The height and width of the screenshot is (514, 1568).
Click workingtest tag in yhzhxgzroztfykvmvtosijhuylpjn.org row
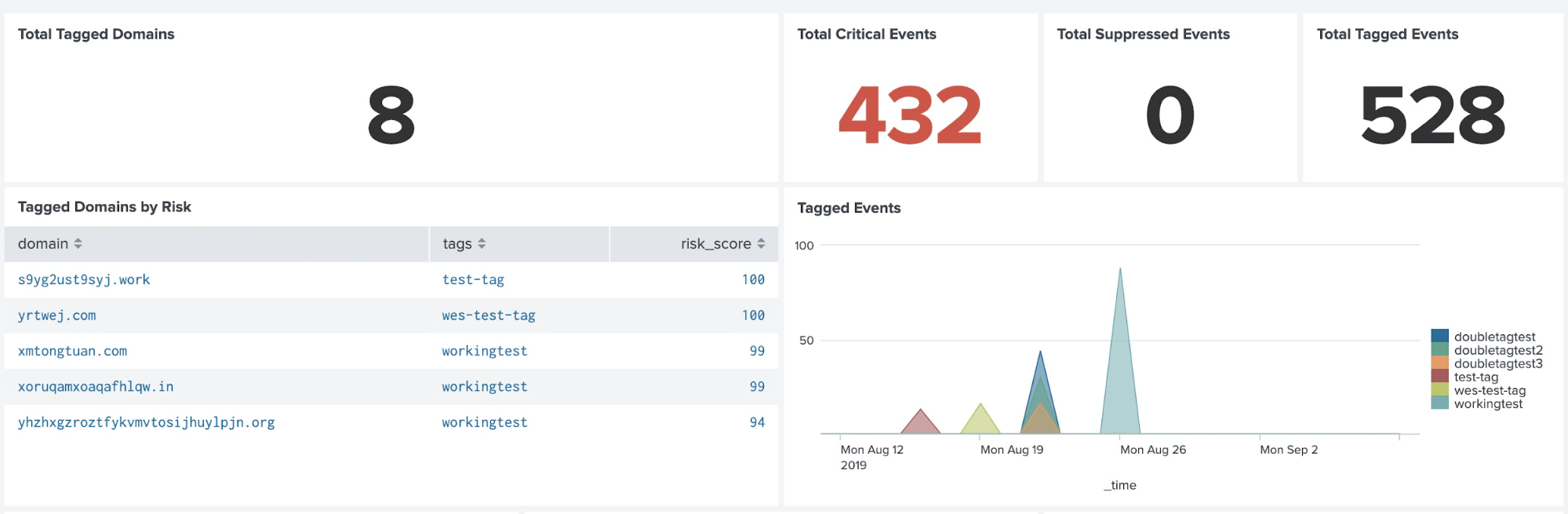coord(485,422)
